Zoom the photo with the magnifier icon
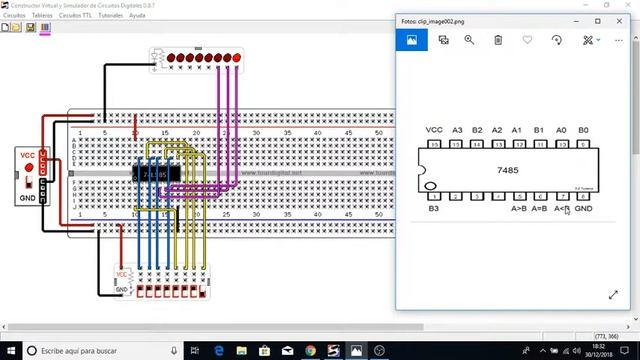 click(x=469, y=40)
